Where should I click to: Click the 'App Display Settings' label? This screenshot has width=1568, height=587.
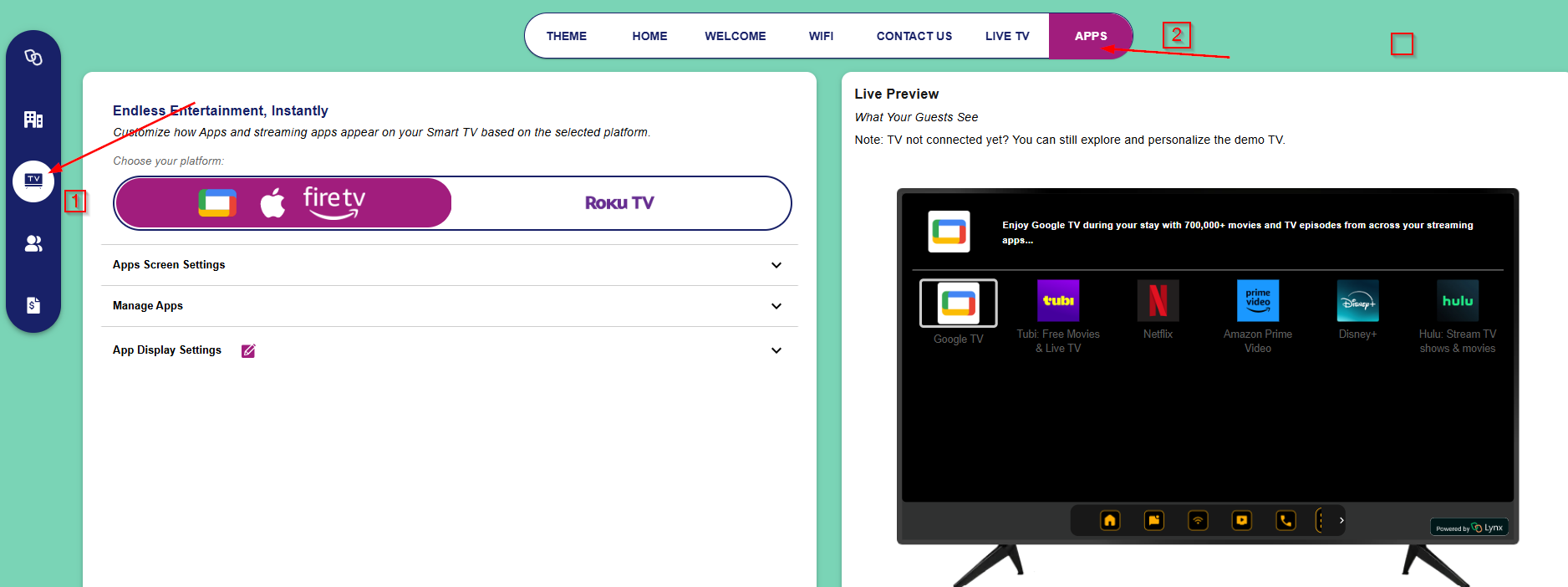click(167, 350)
